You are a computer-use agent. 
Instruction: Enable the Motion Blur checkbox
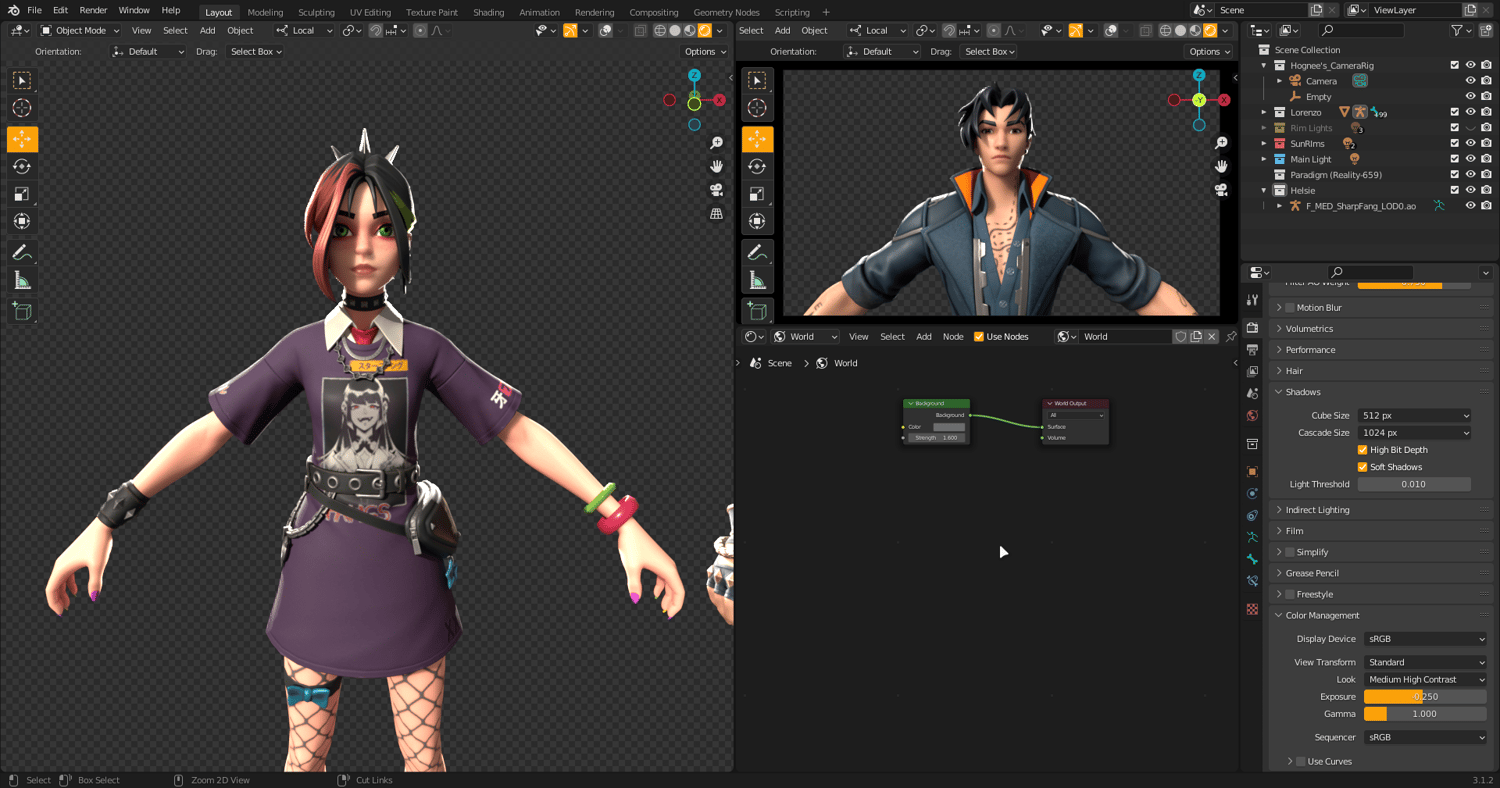(x=1290, y=308)
